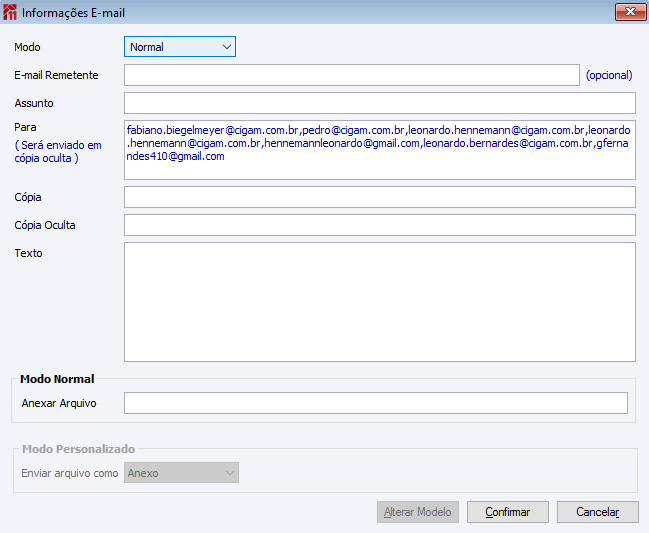Open the Modo dropdown showing Normal
The height and width of the screenshot is (533, 649).
click(x=180, y=47)
